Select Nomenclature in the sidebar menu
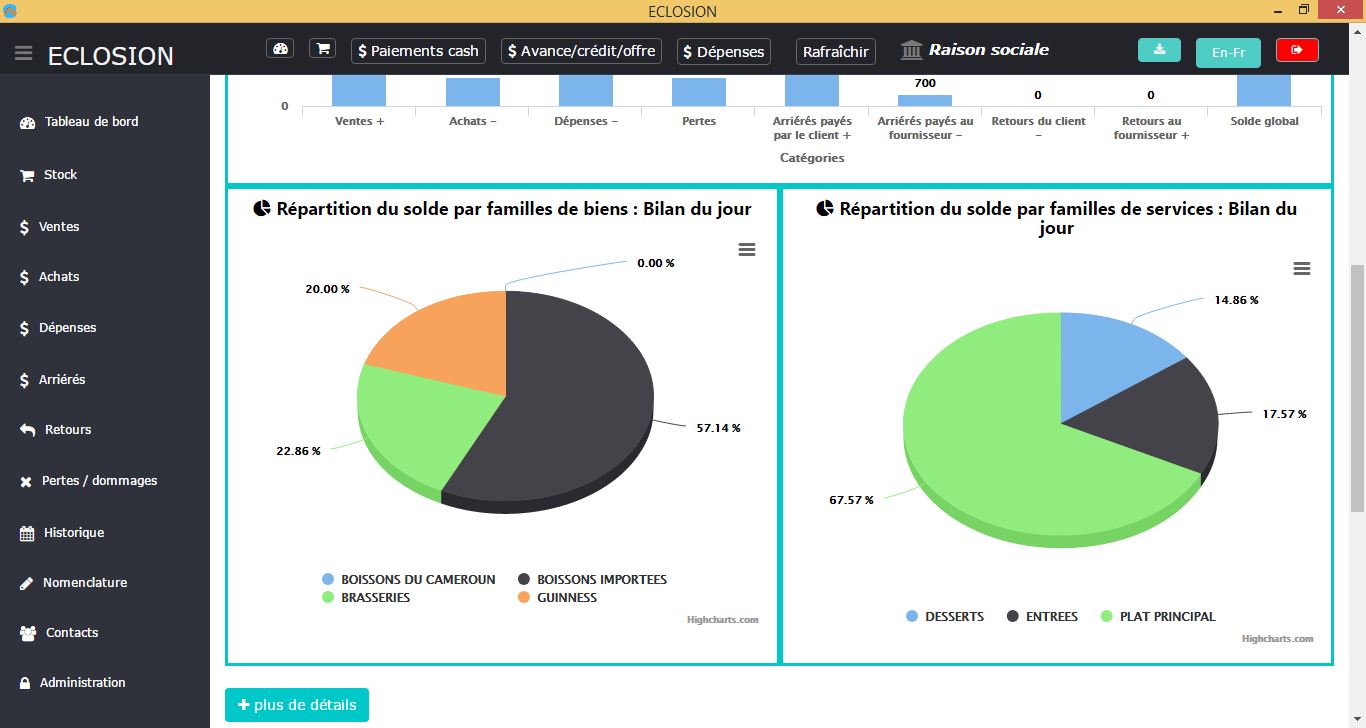 84,583
